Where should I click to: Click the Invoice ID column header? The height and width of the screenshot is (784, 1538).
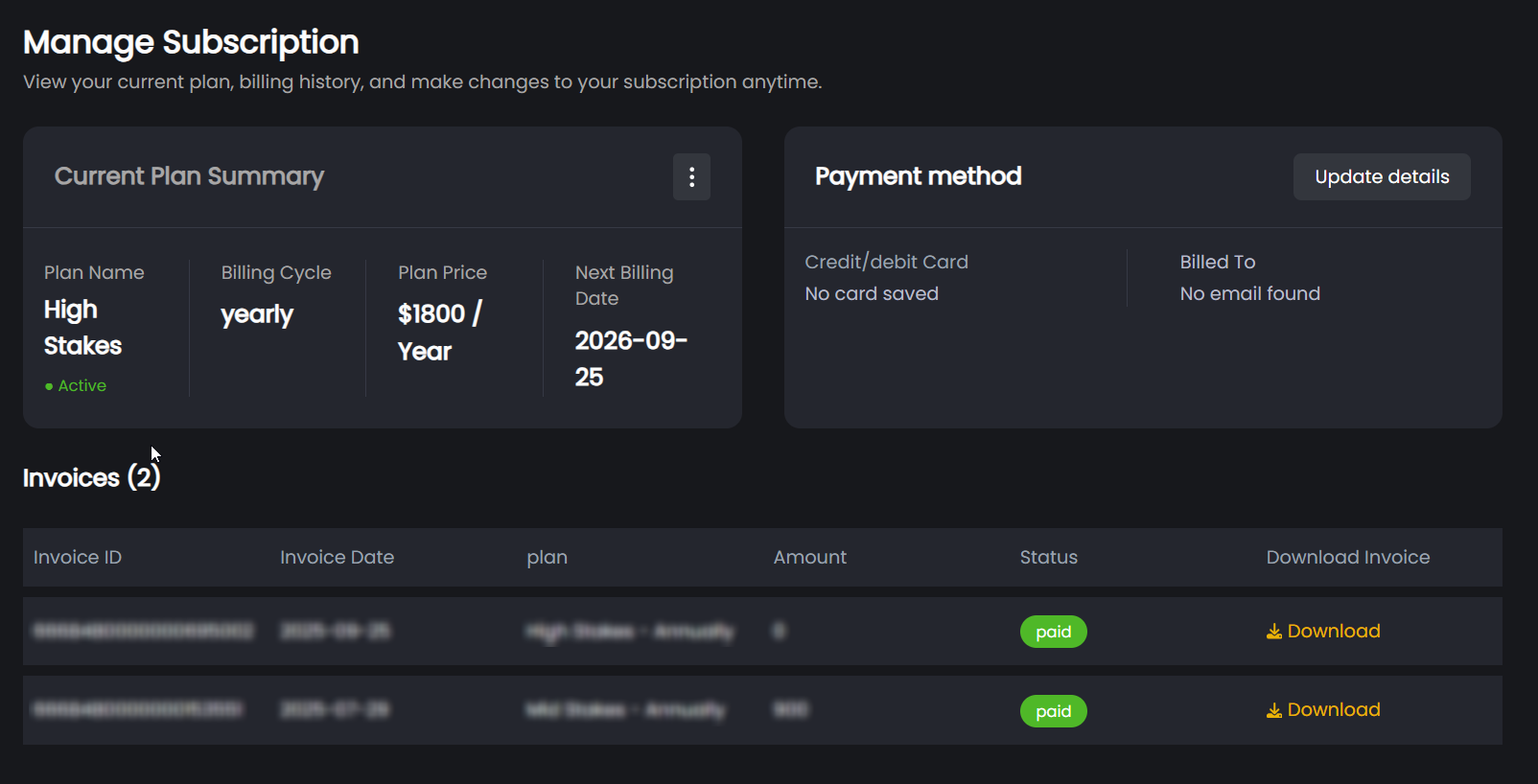coord(78,558)
